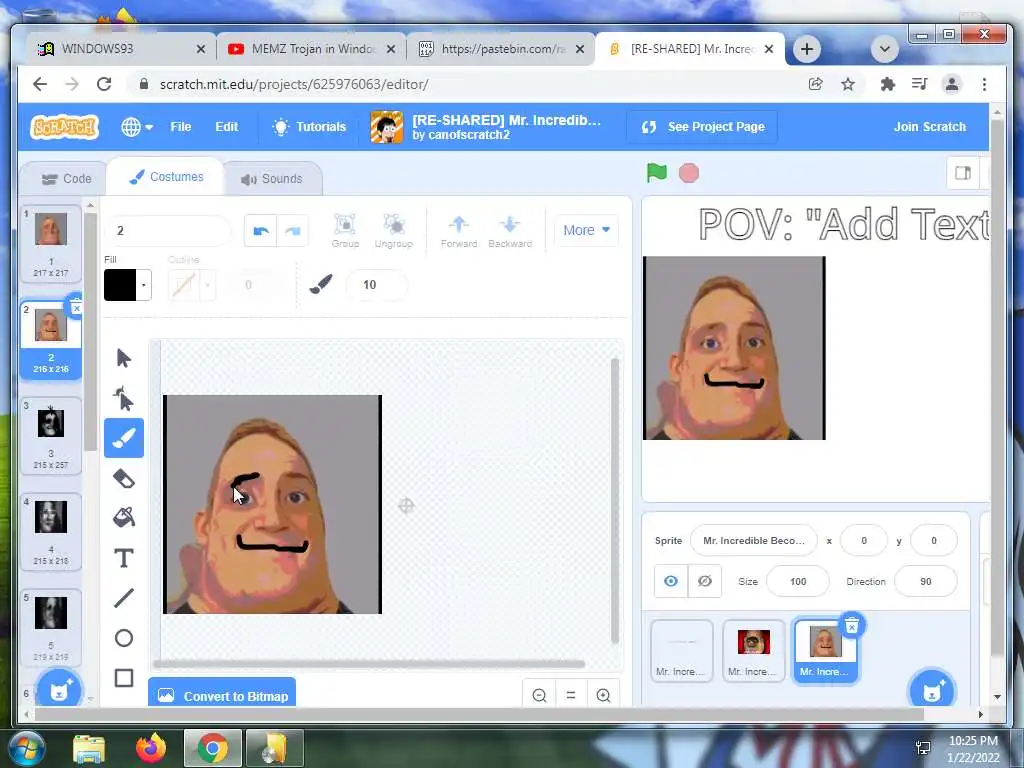This screenshot has width=1024, height=768.
Task: Click Choose a Sprite cat button
Action: (932, 690)
